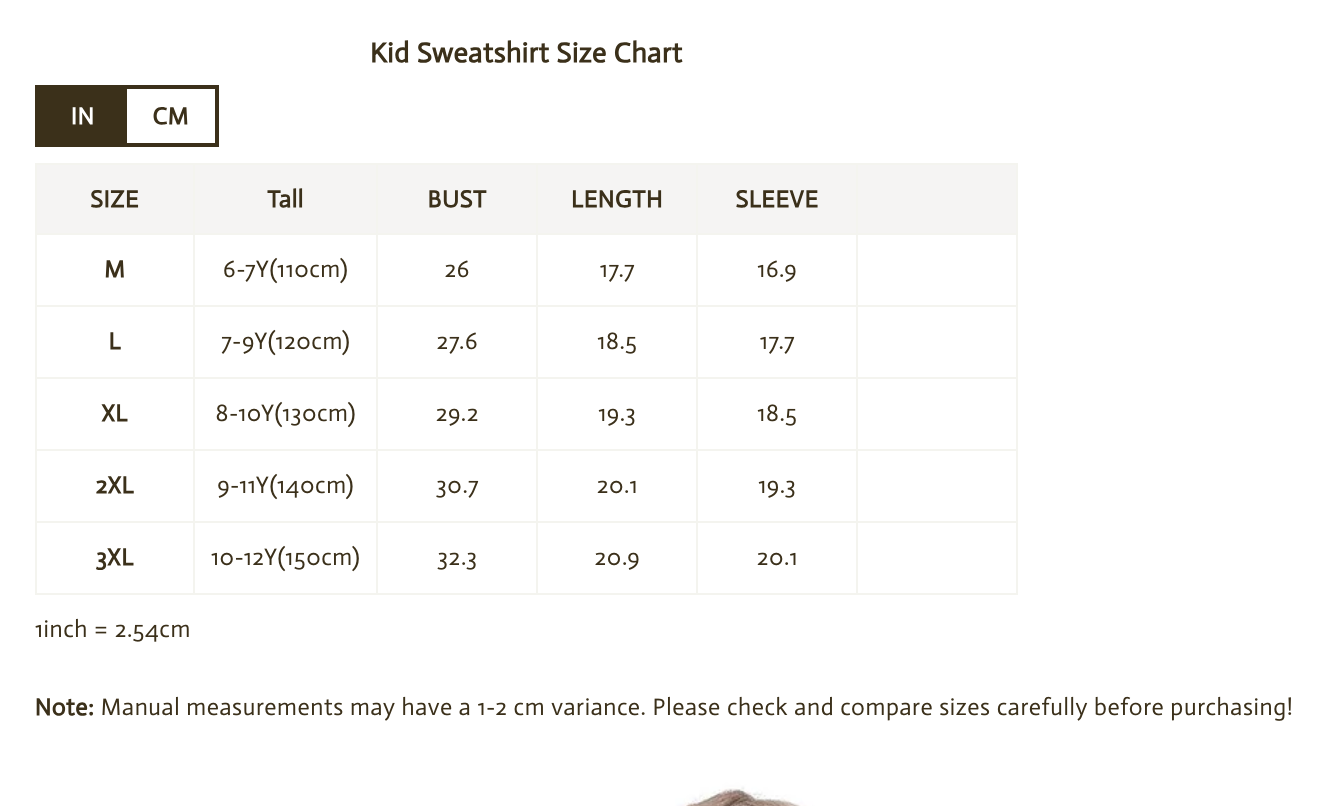
Task: Click the SIZE column header
Action: (114, 199)
